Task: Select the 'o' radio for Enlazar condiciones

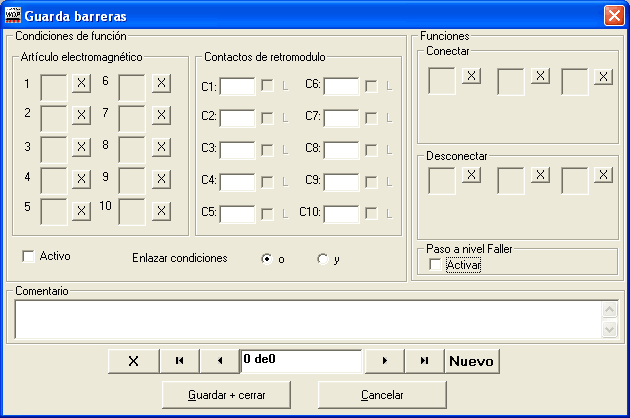Action: [x=267, y=259]
